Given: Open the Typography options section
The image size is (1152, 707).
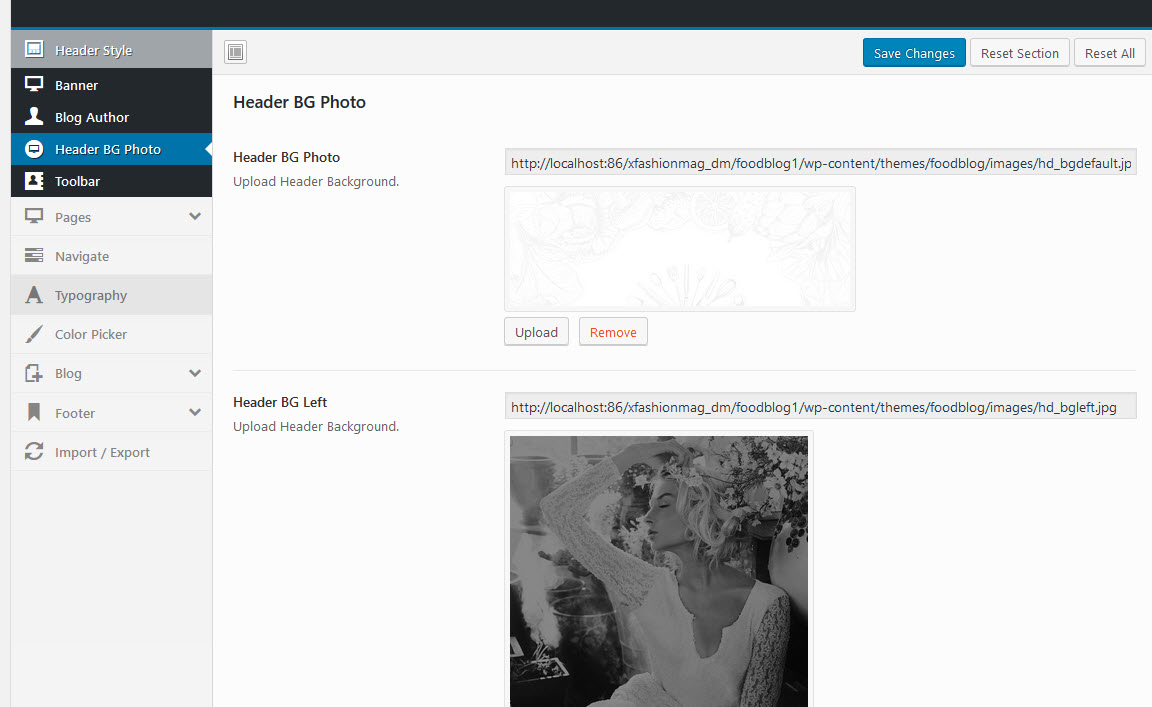Looking at the screenshot, I should coord(112,295).
